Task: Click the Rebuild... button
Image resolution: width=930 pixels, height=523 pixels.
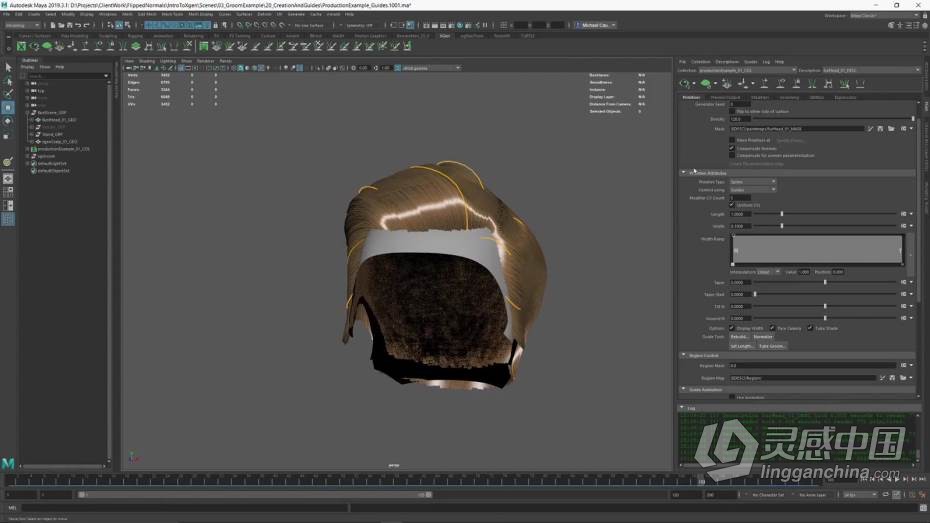Action: pyautogui.click(x=739, y=337)
